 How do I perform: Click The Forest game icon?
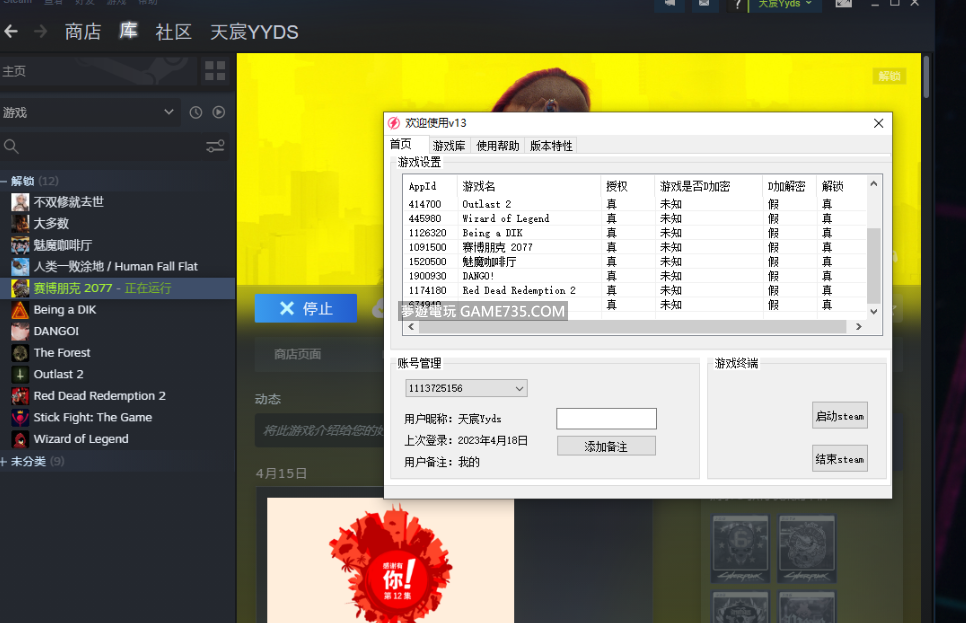pyautogui.click(x=20, y=353)
